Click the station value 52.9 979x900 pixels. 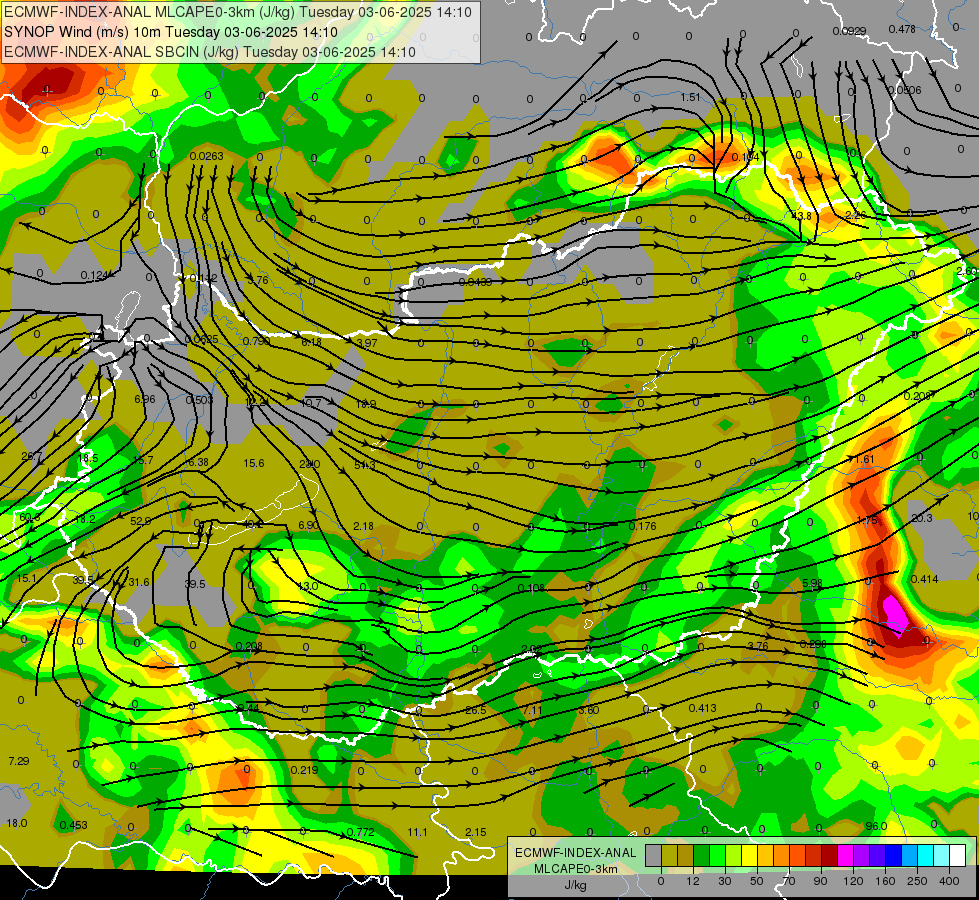pos(140,521)
